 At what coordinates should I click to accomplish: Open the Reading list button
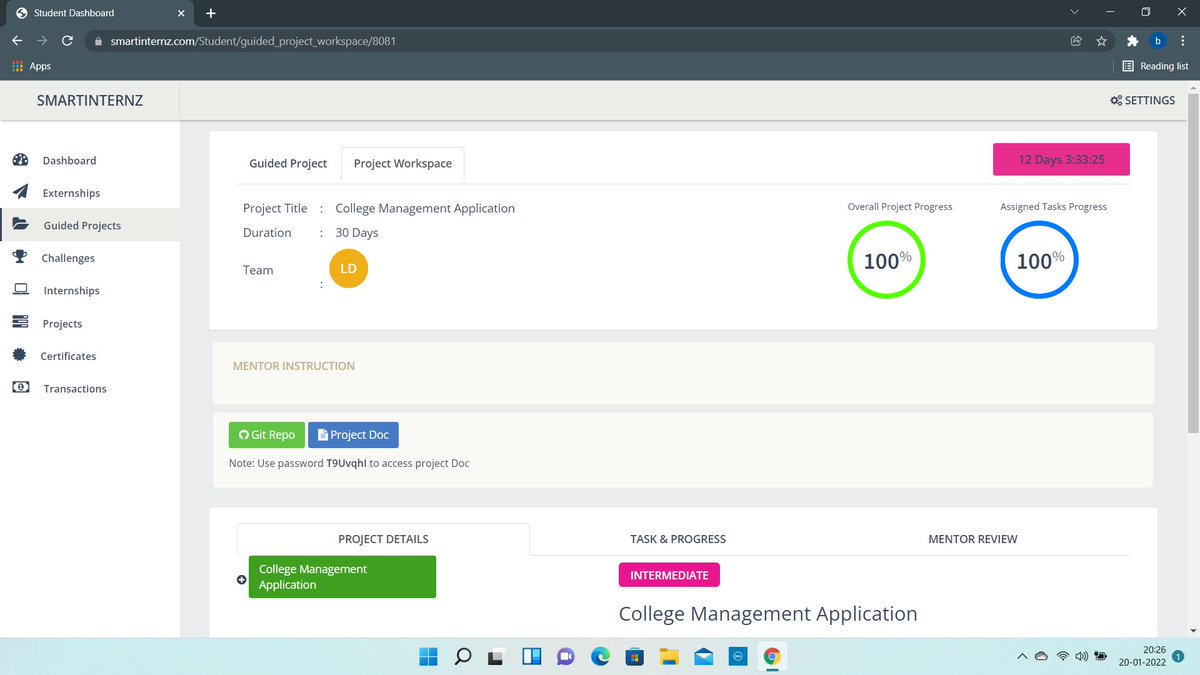pos(1155,66)
